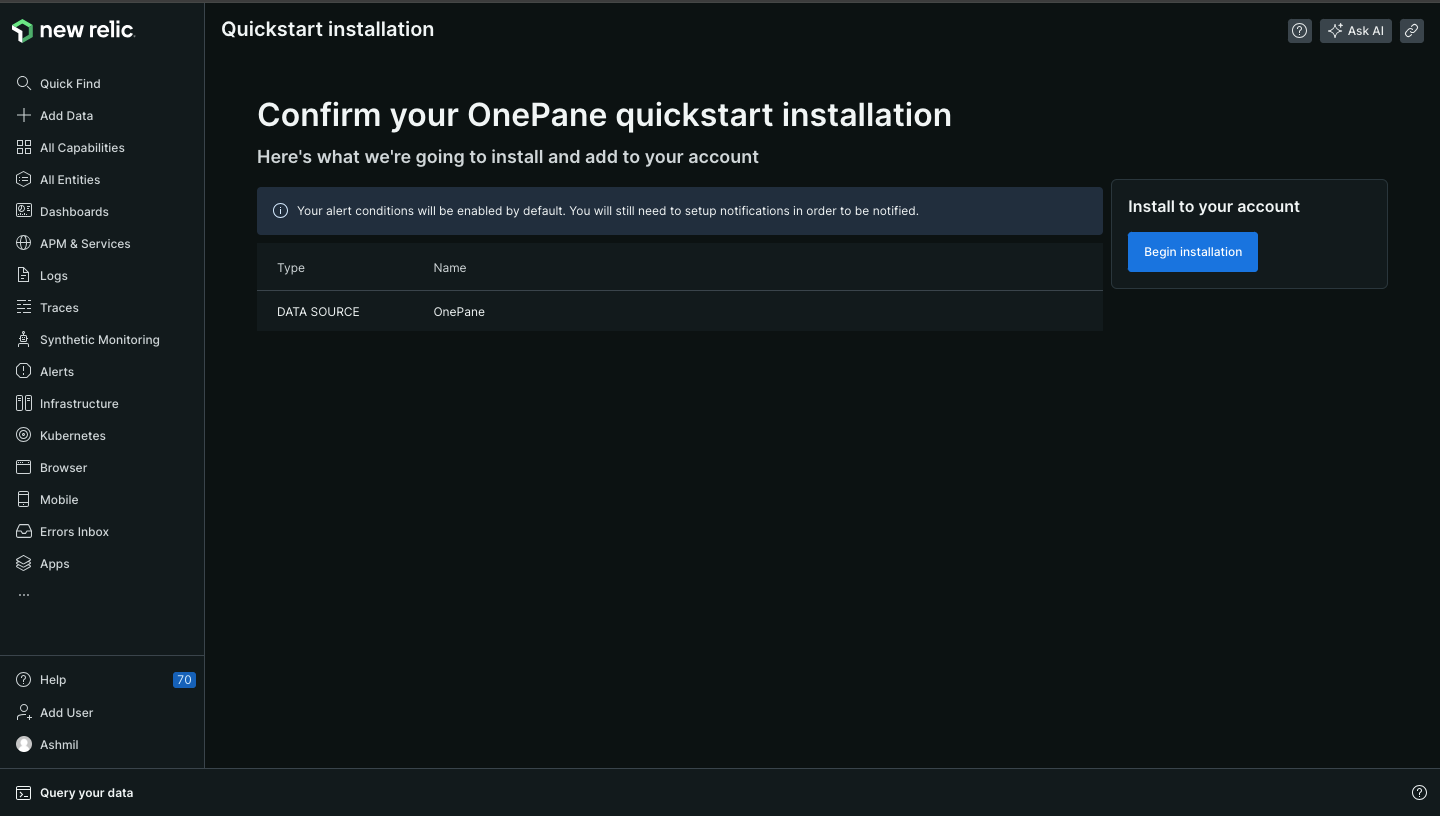The width and height of the screenshot is (1440, 816).
Task: Click the Begin installation button
Action: pos(1193,252)
